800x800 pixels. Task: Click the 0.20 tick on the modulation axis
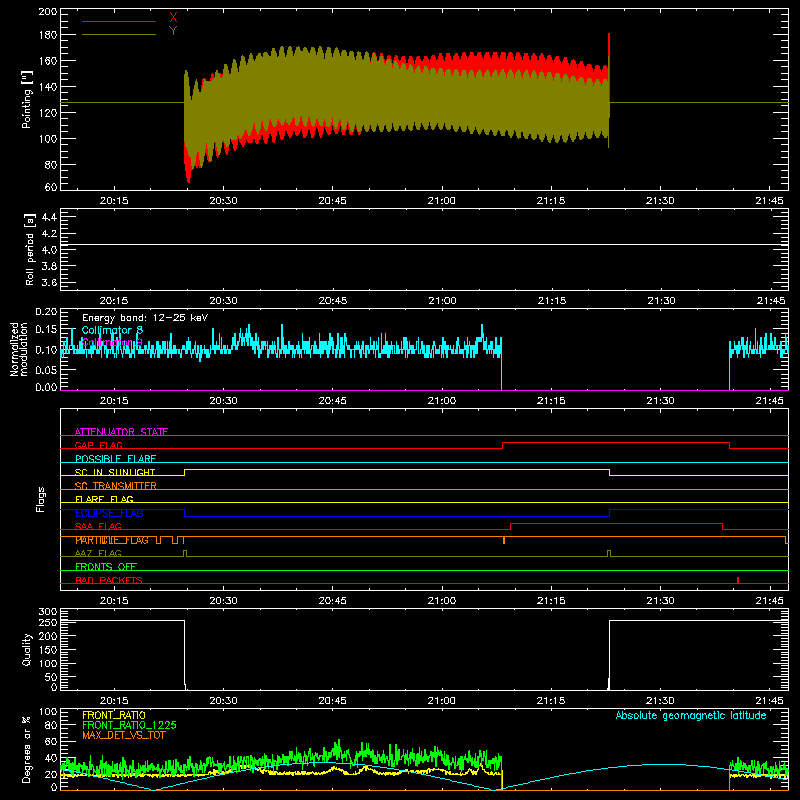point(46,312)
